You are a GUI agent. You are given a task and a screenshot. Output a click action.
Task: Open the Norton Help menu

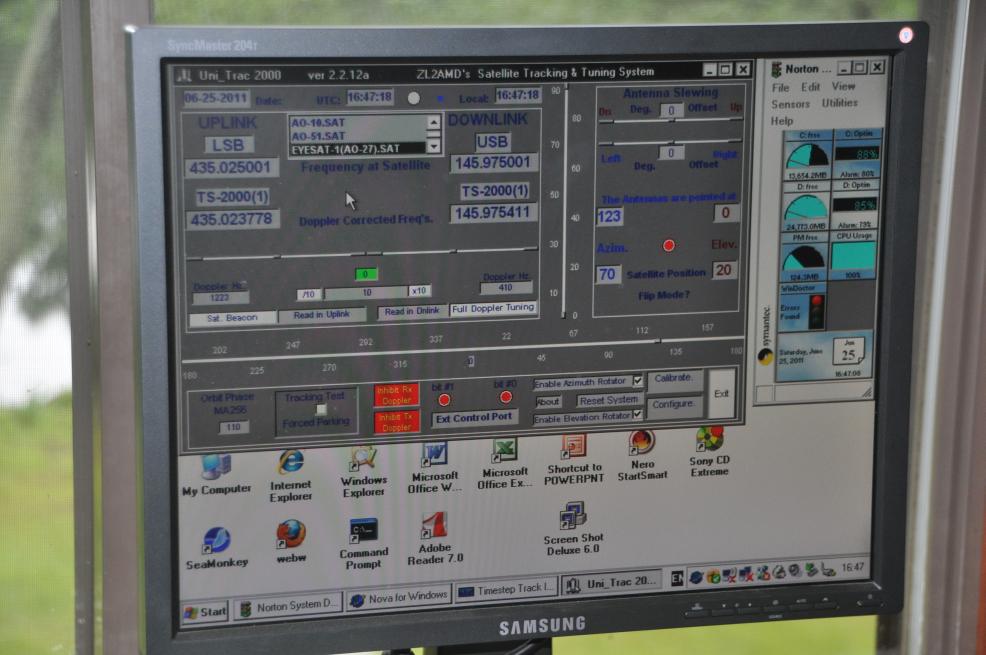(x=782, y=121)
